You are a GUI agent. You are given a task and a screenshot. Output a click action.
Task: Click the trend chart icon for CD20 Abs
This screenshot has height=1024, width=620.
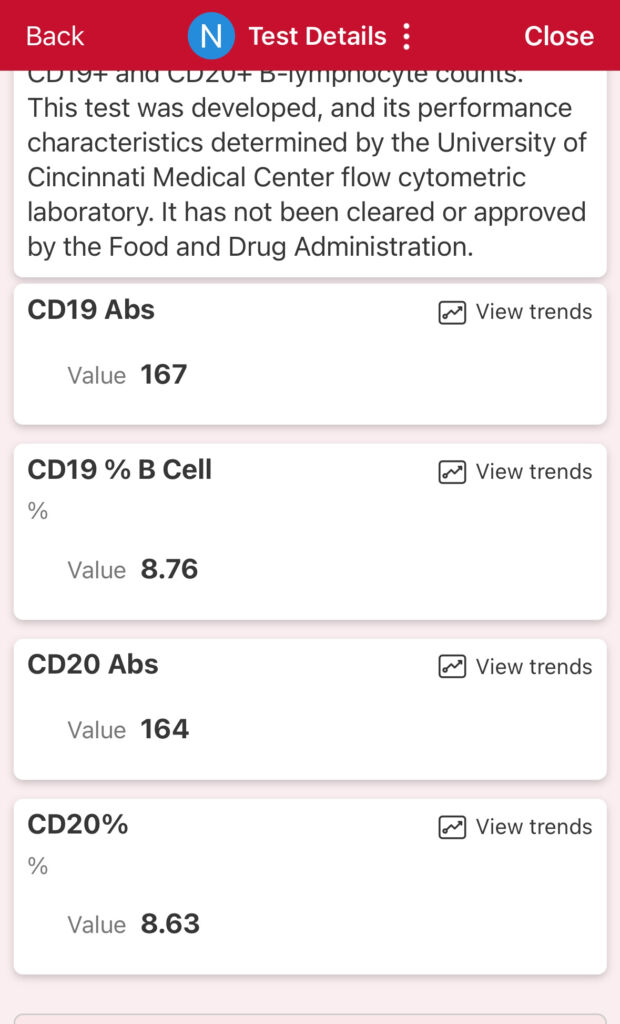(452, 667)
